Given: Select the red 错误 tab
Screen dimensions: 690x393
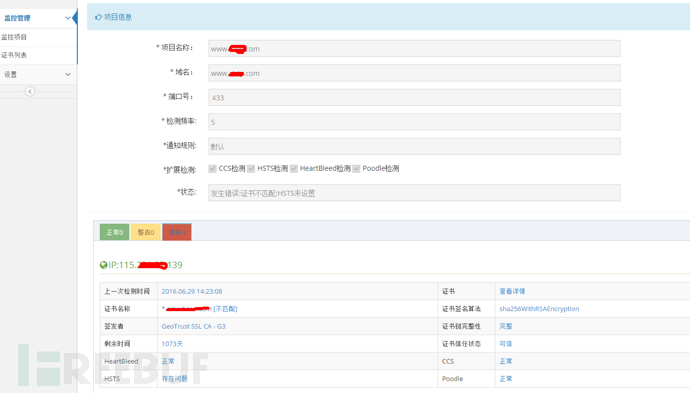Looking at the screenshot, I should [177, 232].
